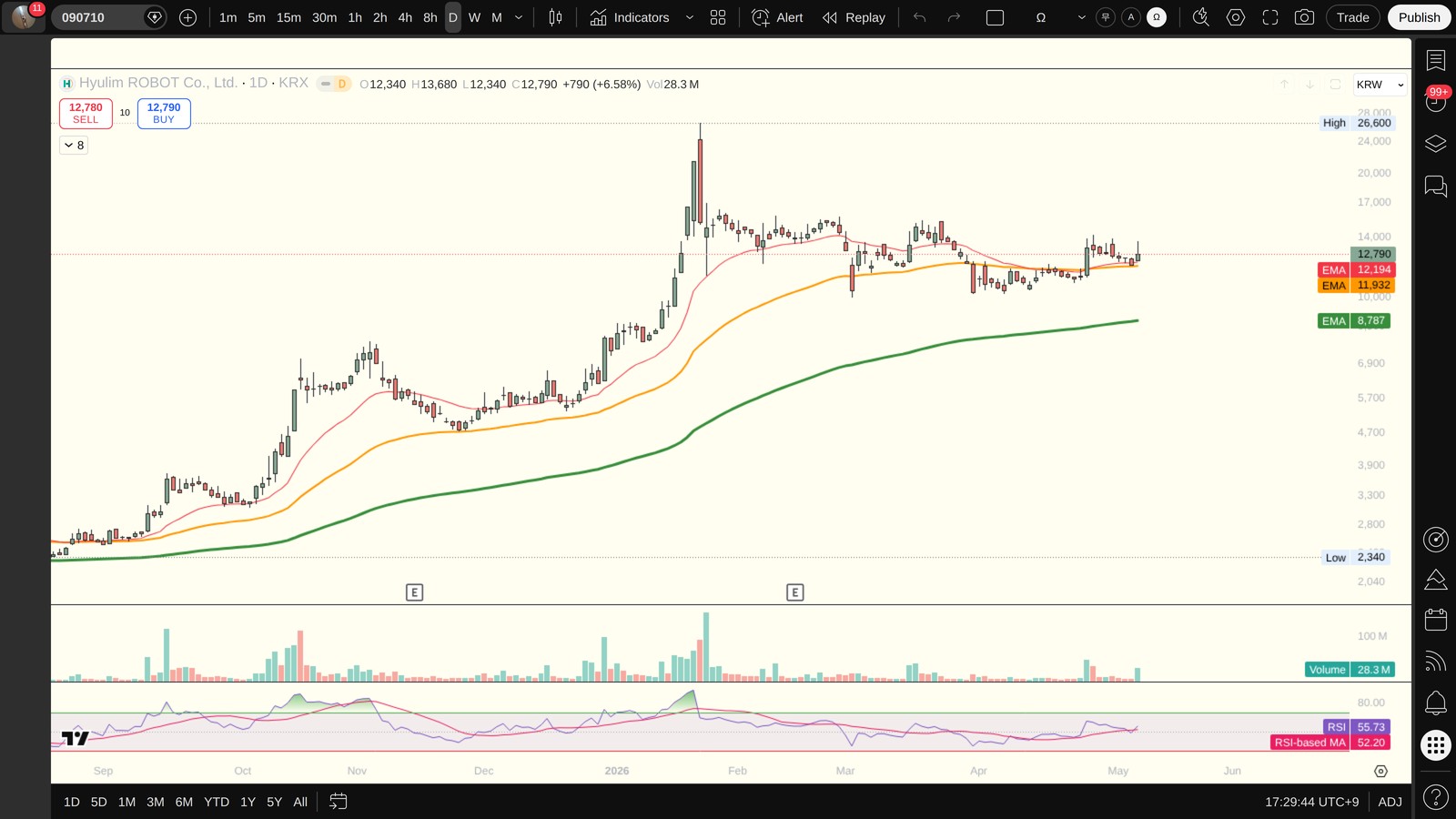This screenshot has width=1456, height=819.
Task: Add a symbol with the plus icon
Action: [x=188, y=17]
